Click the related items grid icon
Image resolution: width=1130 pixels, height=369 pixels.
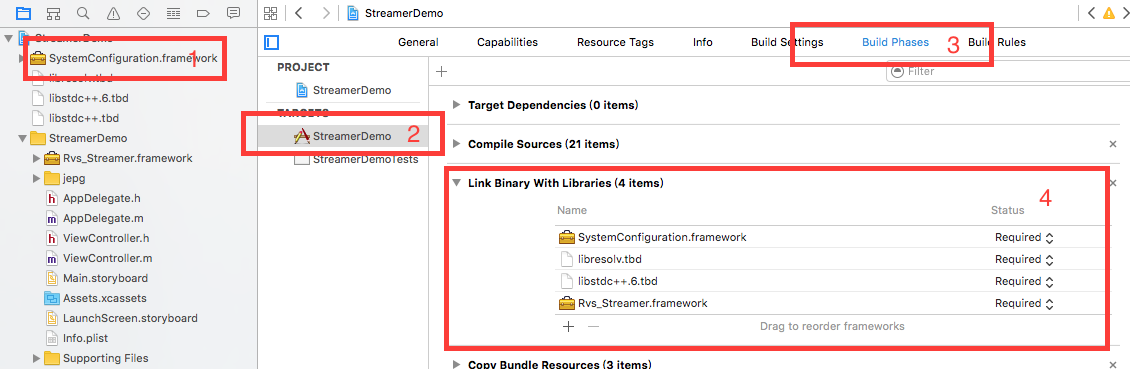point(270,12)
